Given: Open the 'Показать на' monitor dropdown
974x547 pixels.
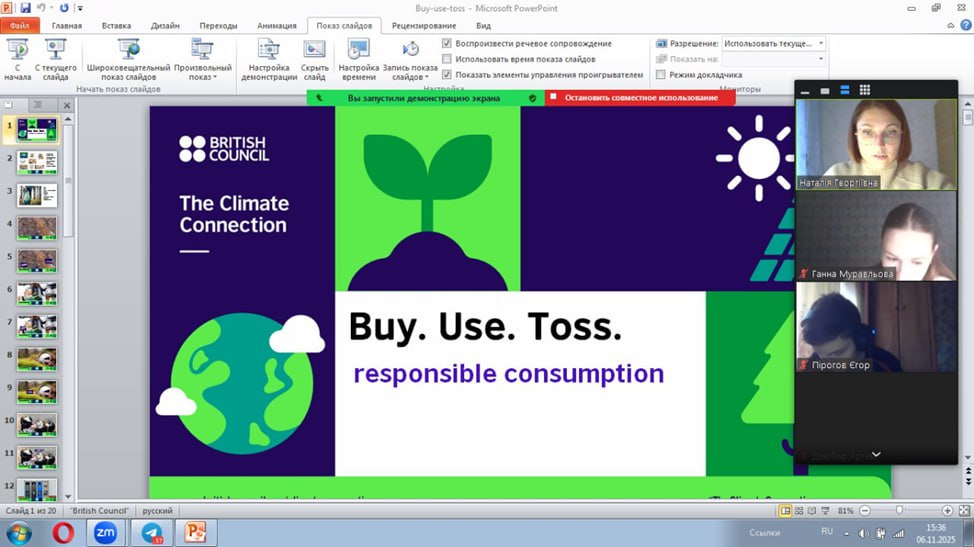Looking at the screenshot, I should click(x=773, y=59).
